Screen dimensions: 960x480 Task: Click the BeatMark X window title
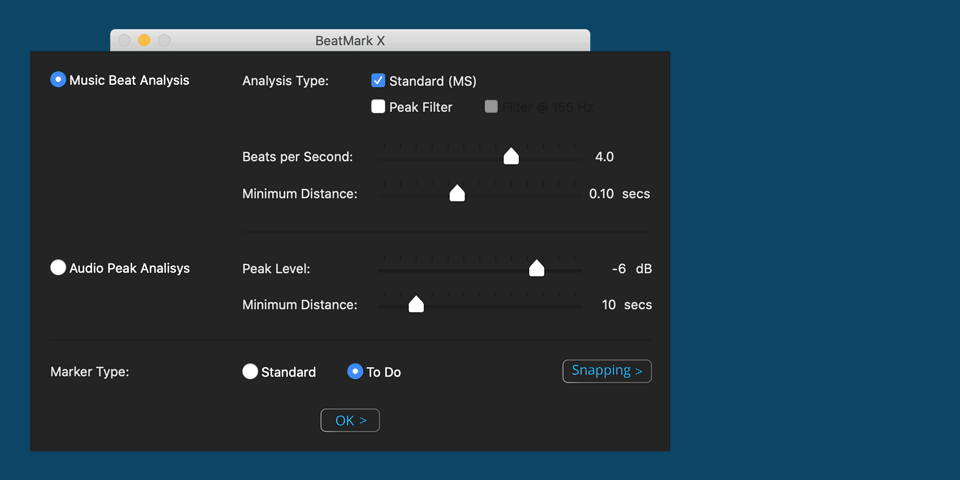pos(350,41)
